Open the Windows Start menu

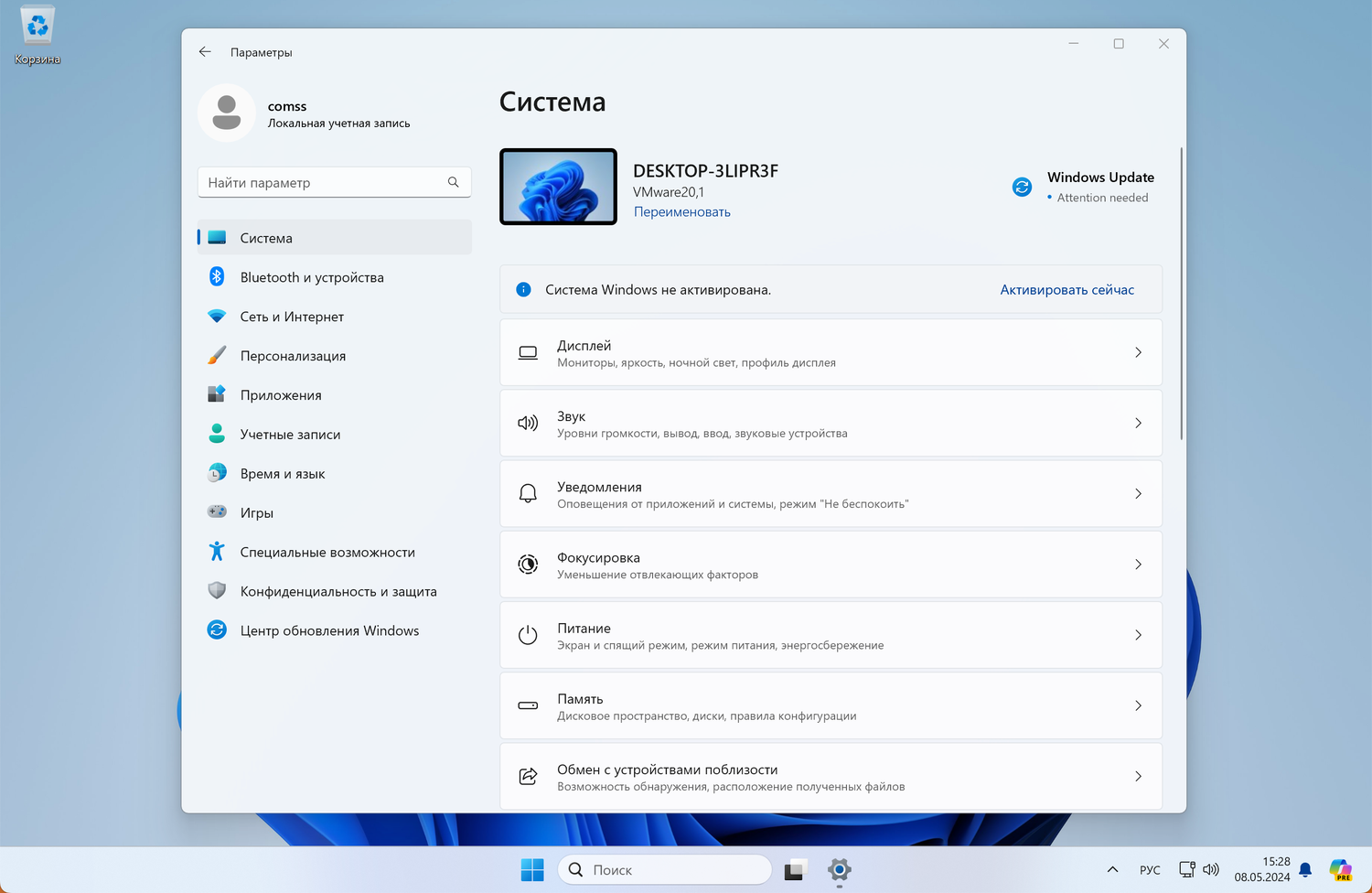coord(532,869)
